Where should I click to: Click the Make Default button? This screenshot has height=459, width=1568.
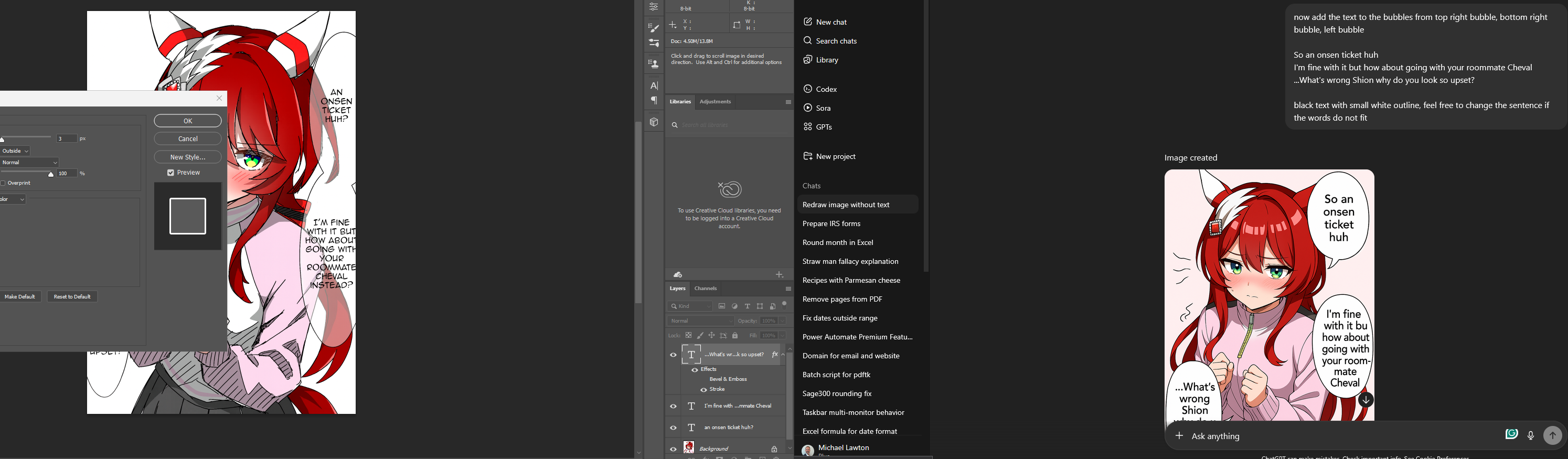[20, 297]
